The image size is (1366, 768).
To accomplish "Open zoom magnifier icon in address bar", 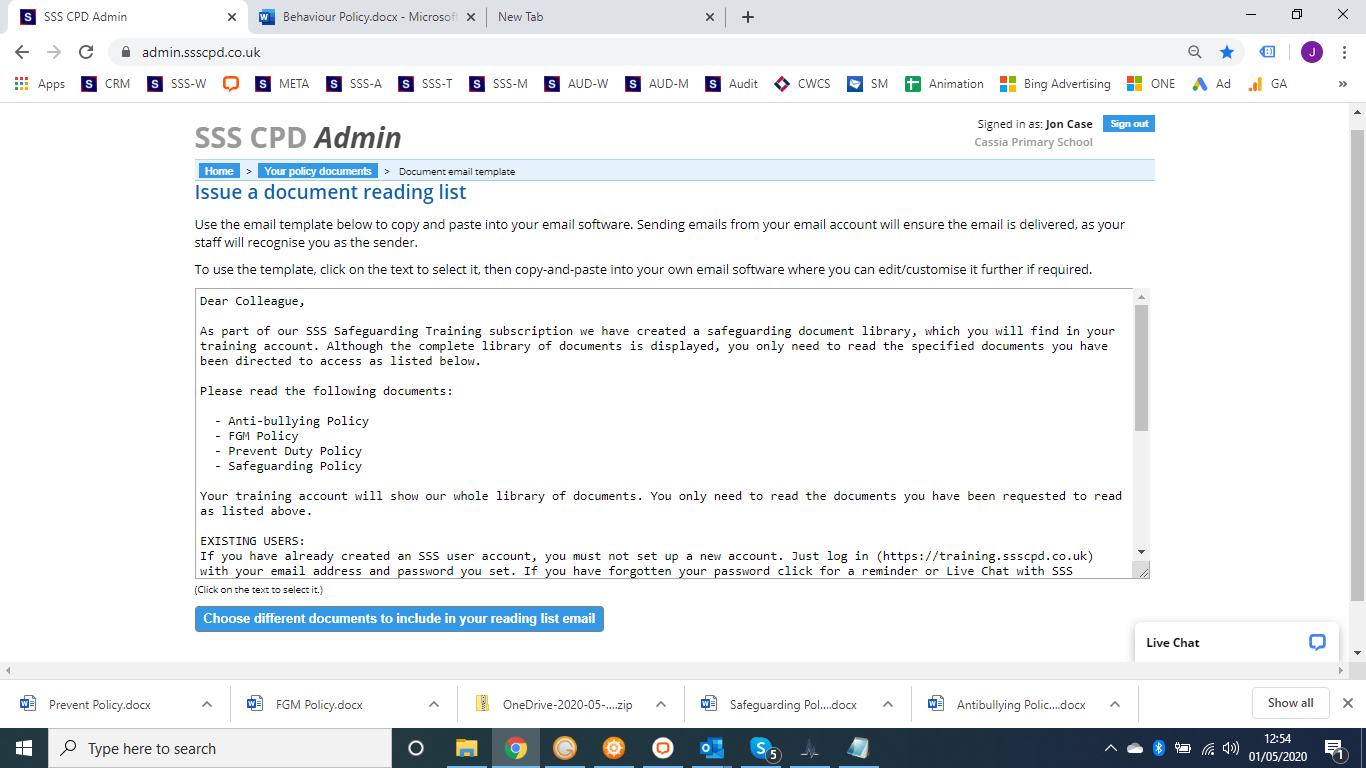I will click(x=1195, y=52).
